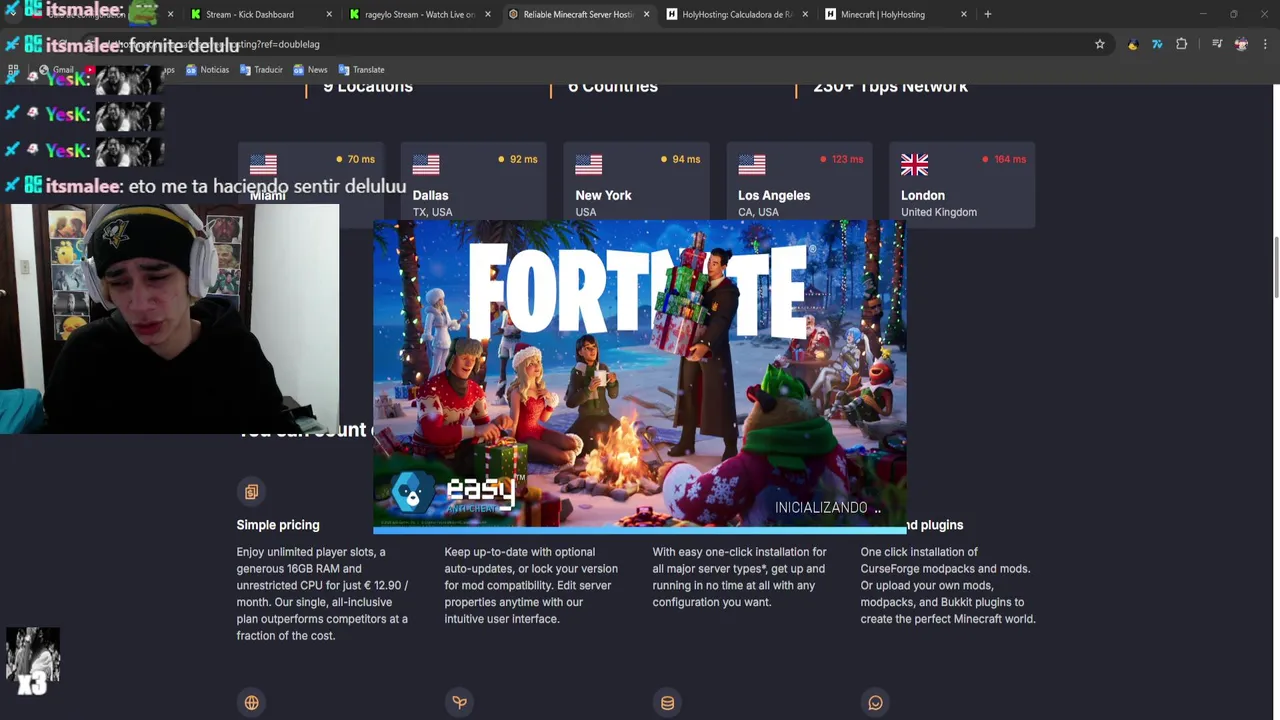Close the HolyHosting Calculadora tab
Viewport: 1280px width, 720px height.
(x=805, y=14)
